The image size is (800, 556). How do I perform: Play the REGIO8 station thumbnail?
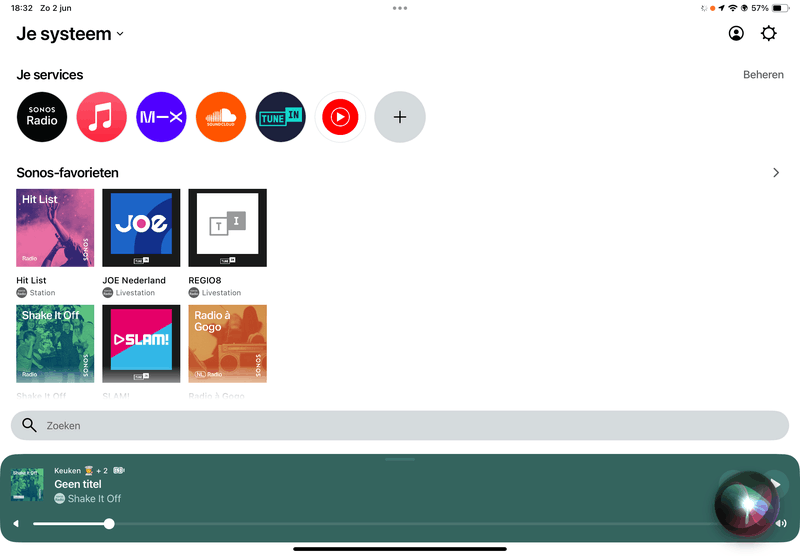pyautogui.click(x=228, y=228)
